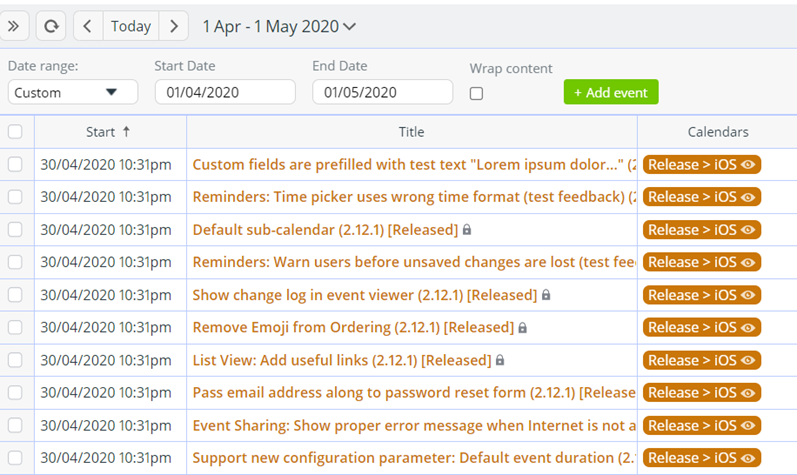The height and width of the screenshot is (475, 797).
Task: Click the ascending sort arrow beside Start
Action: pyautogui.click(x=126, y=132)
